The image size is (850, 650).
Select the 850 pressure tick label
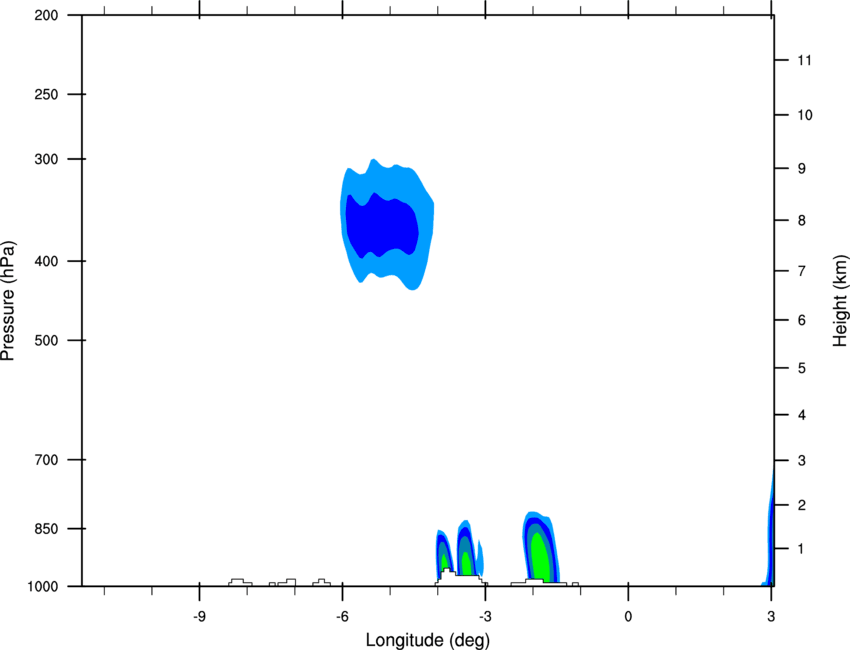46,529
